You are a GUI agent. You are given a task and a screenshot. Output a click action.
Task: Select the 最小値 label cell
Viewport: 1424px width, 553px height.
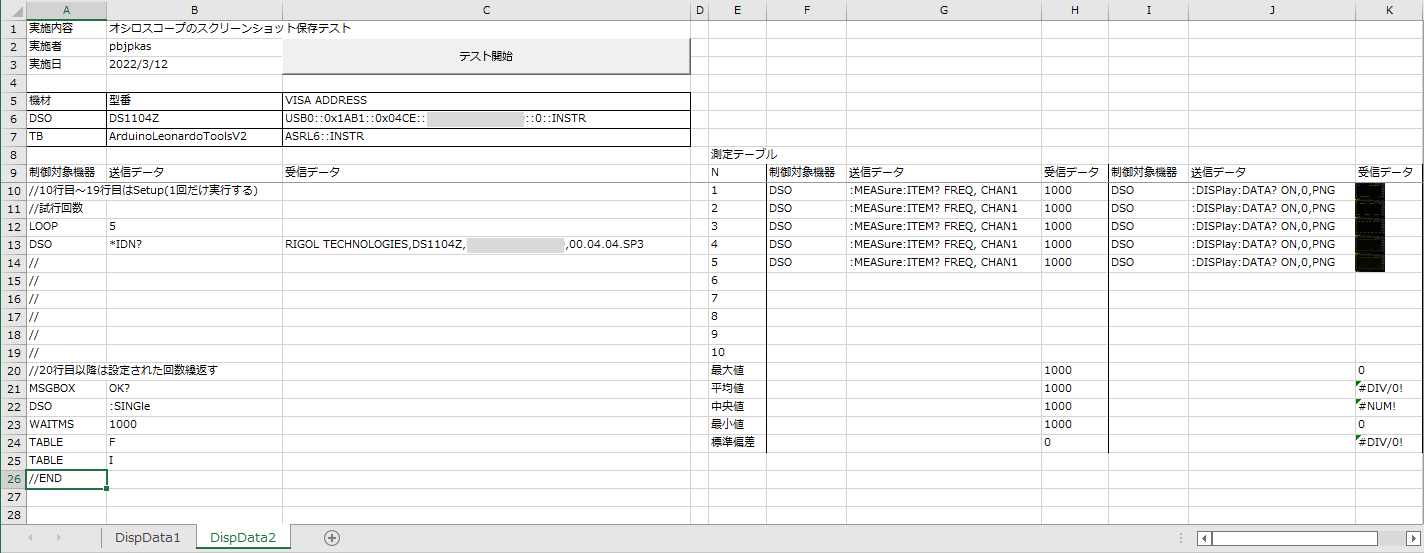click(737, 425)
